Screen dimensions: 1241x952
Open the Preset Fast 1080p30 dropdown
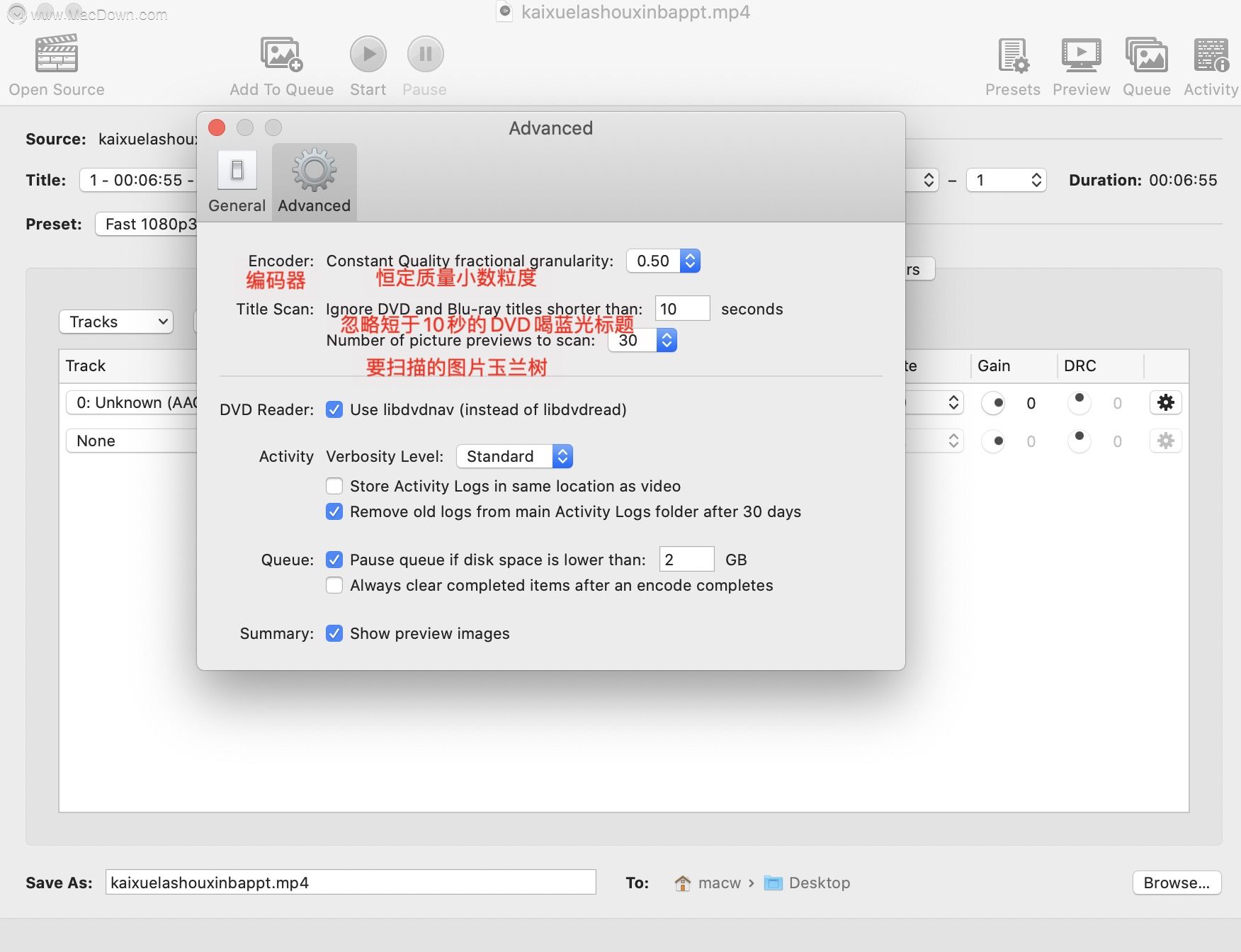[147, 224]
